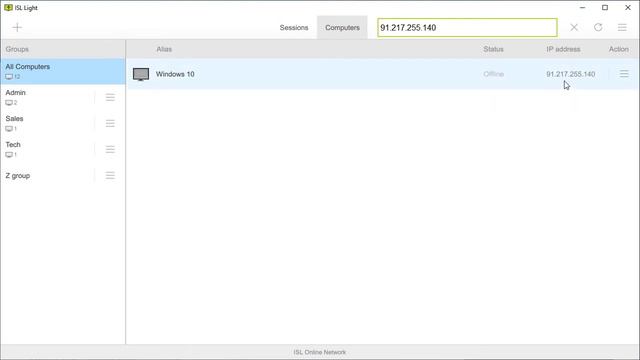Click the ISL Online Network status bar text
Image resolution: width=640 pixels, height=360 pixels.
320,352
